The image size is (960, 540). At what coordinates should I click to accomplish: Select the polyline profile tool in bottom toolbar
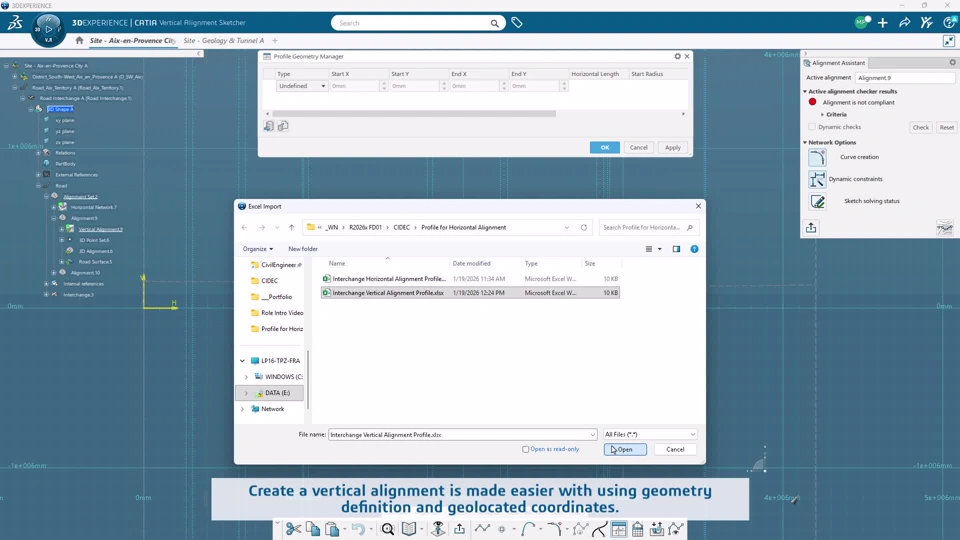pyautogui.click(x=482, y=529)
